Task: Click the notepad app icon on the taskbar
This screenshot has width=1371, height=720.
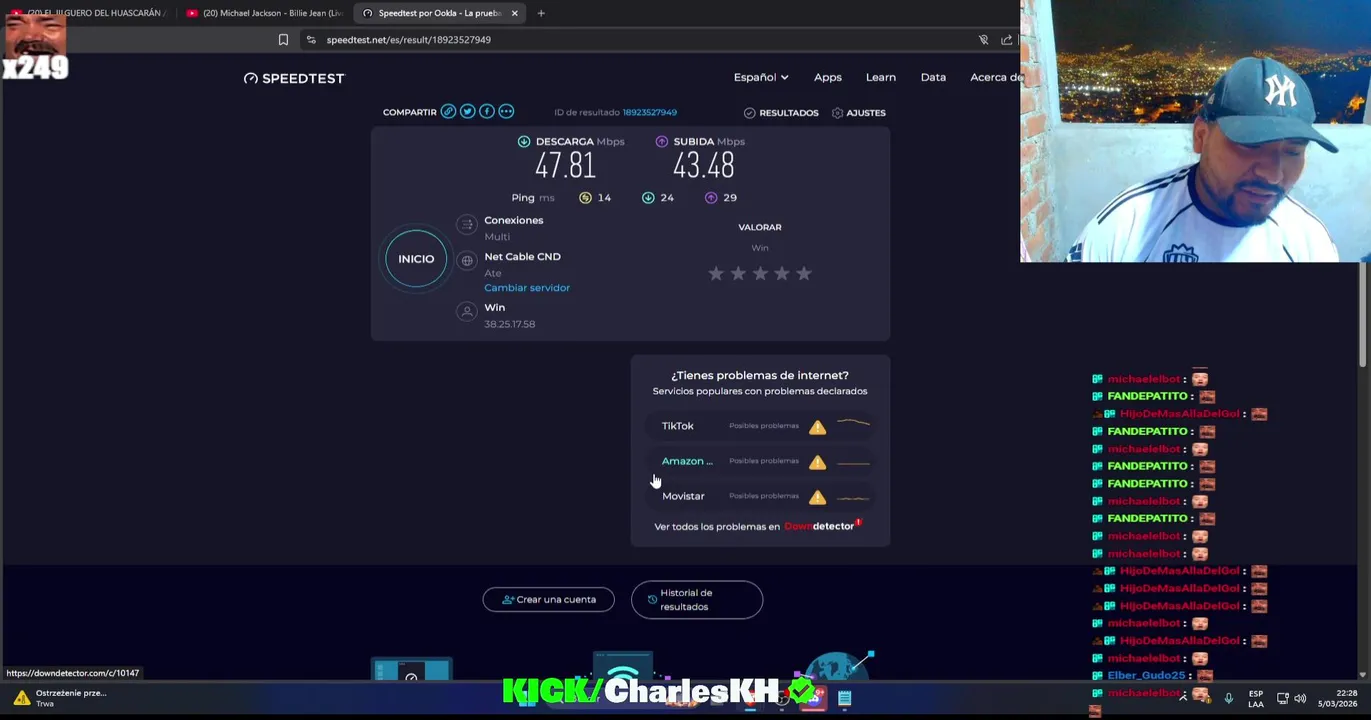Action: (845, 698)
